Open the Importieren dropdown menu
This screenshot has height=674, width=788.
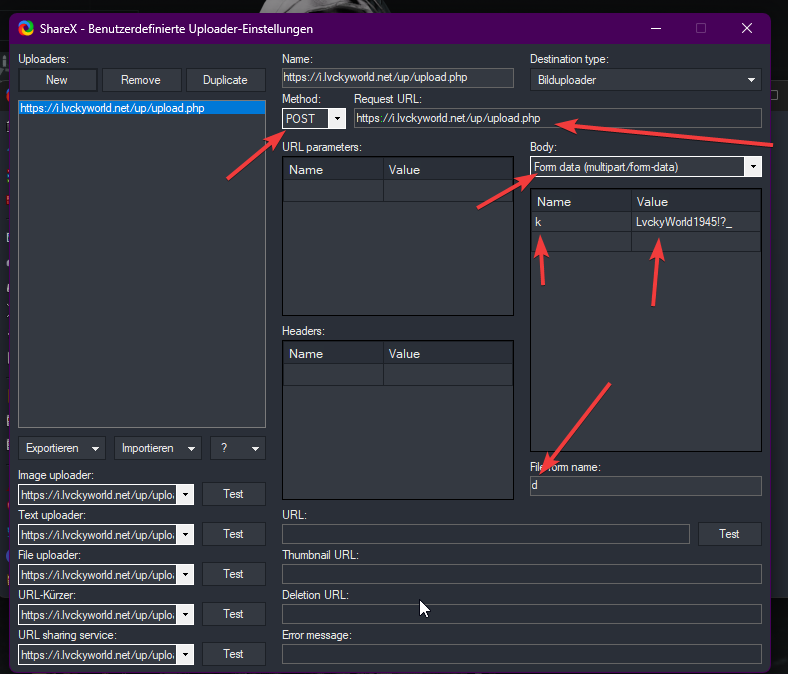pyautogui.click(x=157, y=448)
